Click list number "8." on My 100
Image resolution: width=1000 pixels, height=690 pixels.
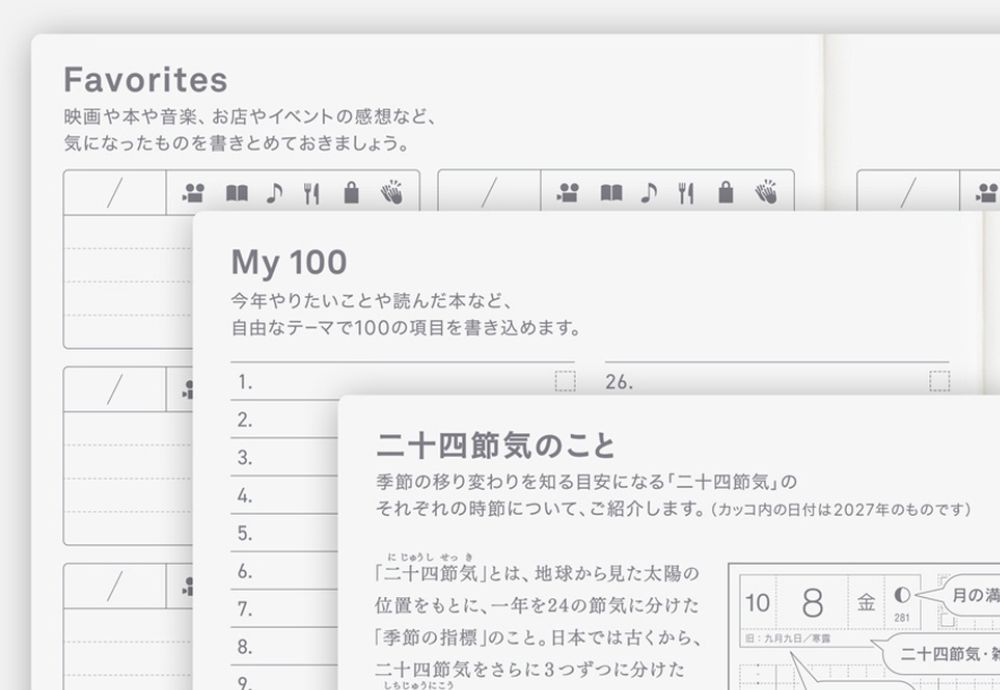(x=245, y=647)
